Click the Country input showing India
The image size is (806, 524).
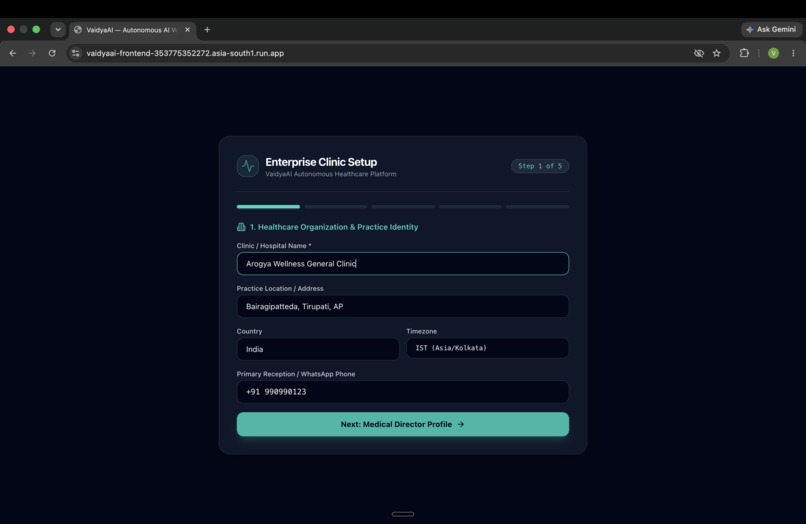(x=318, y=349)
